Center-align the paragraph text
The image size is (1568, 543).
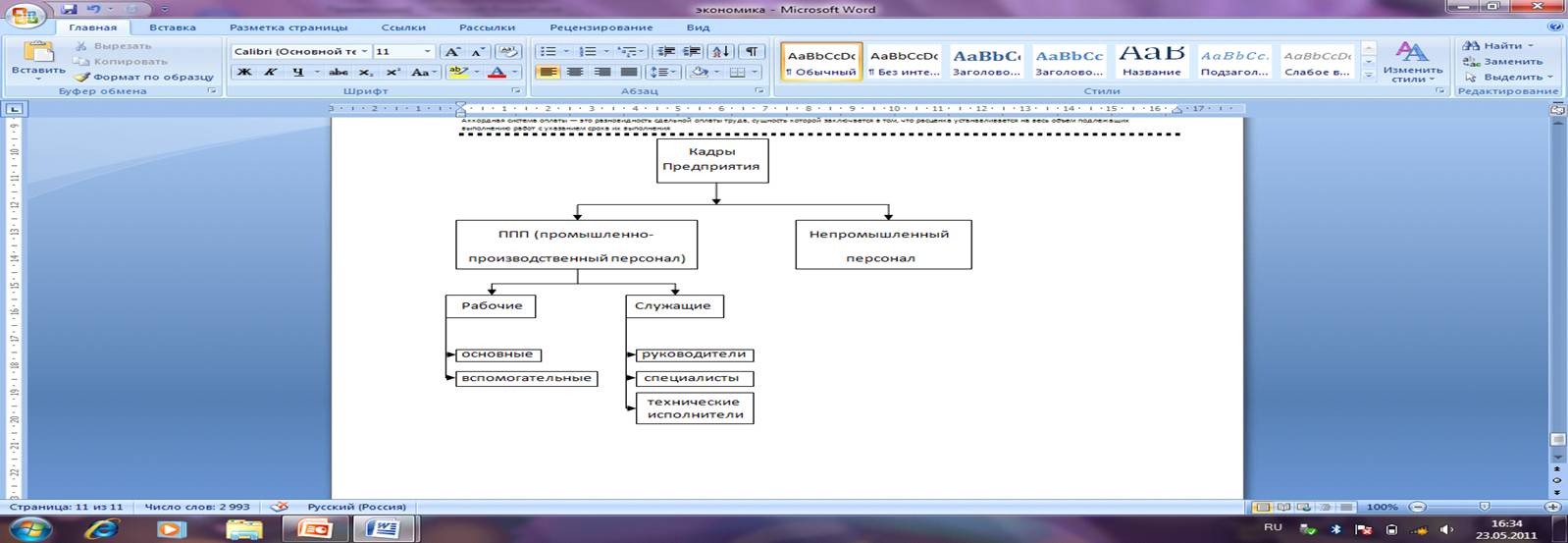tap(575, 72)
